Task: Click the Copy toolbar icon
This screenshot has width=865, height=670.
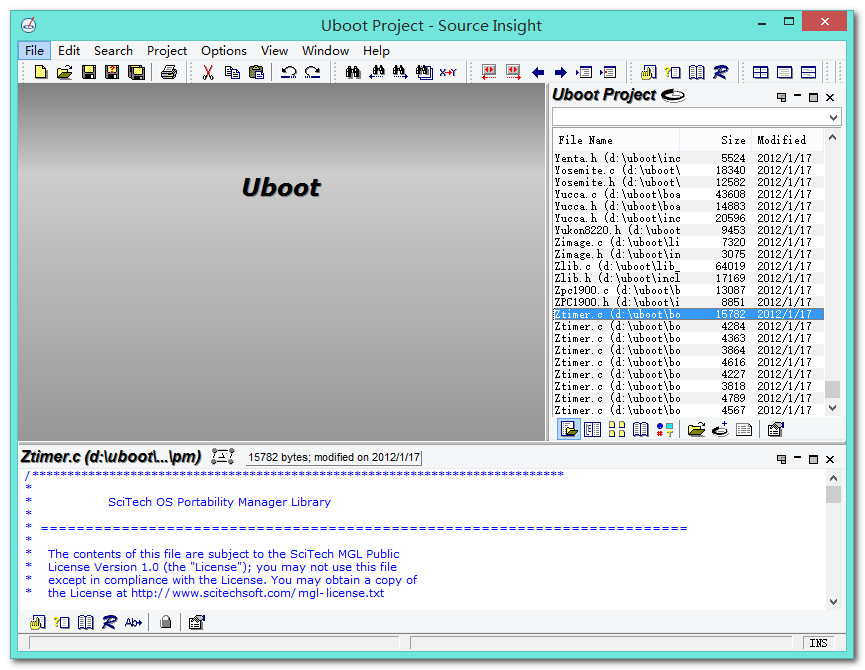Action: [232, 72]
